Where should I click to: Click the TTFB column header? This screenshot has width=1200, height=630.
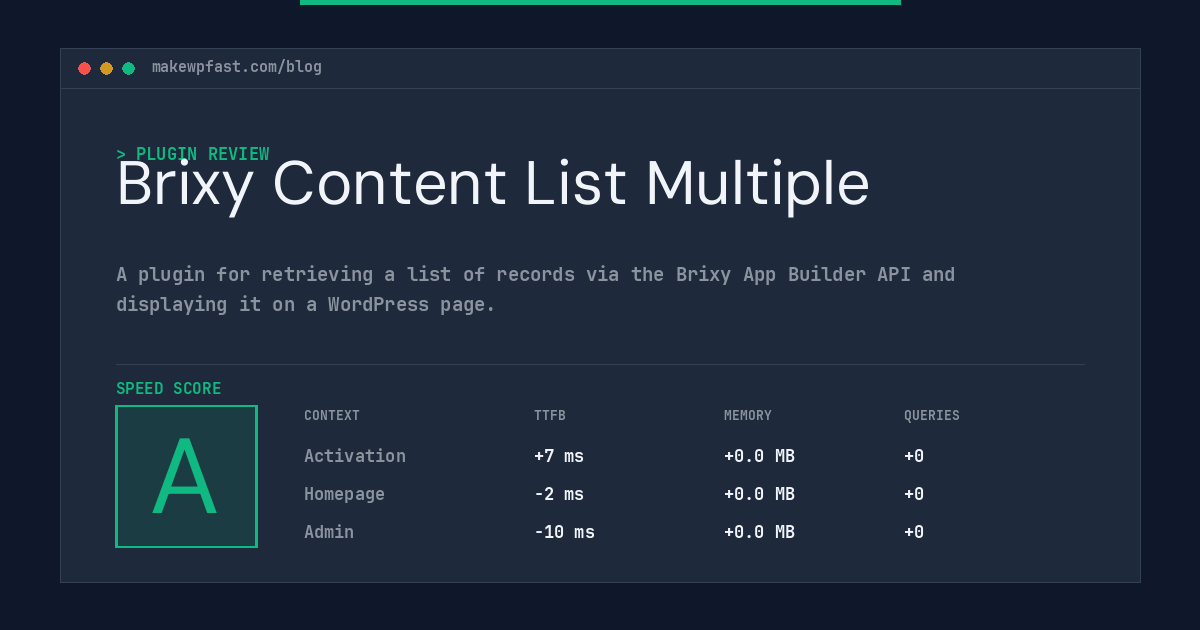(550, 416)
